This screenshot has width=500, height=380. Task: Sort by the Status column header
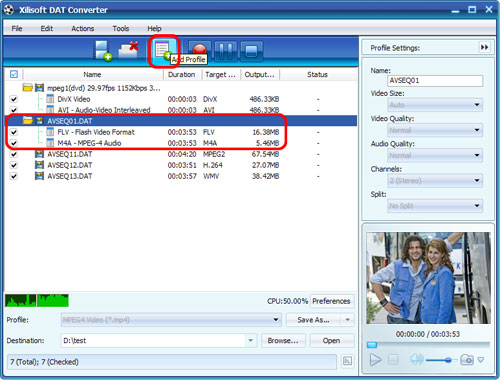point(317,74)
